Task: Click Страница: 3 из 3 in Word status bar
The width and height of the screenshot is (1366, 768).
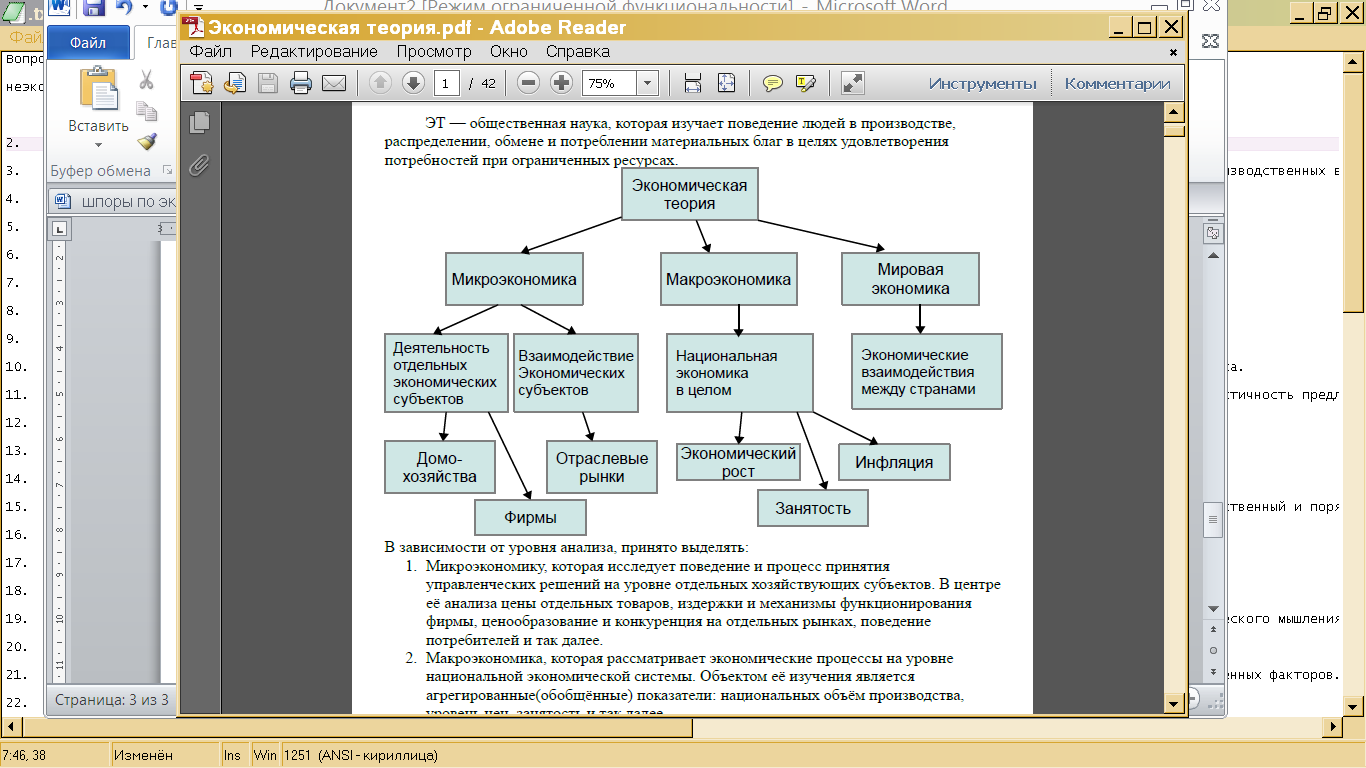Action: [111, 700]
